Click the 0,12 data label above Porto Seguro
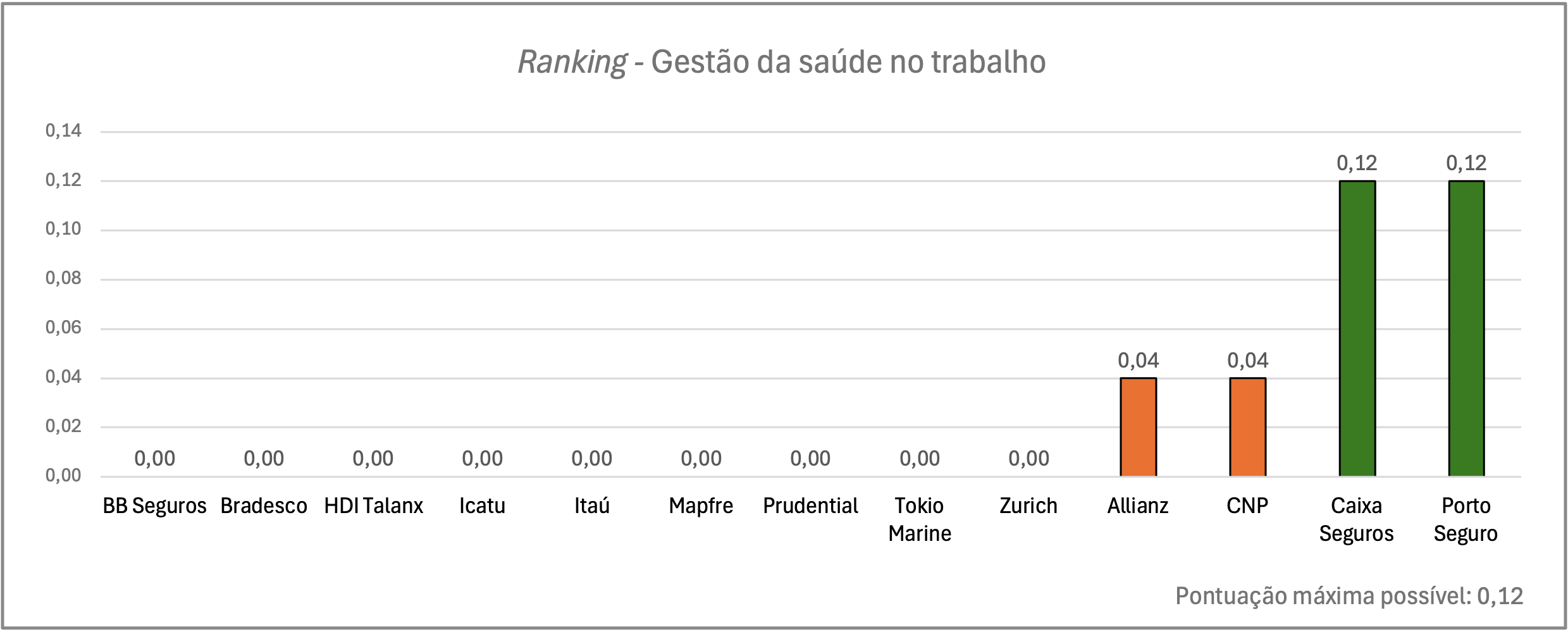 click(x=1466, y=163)
